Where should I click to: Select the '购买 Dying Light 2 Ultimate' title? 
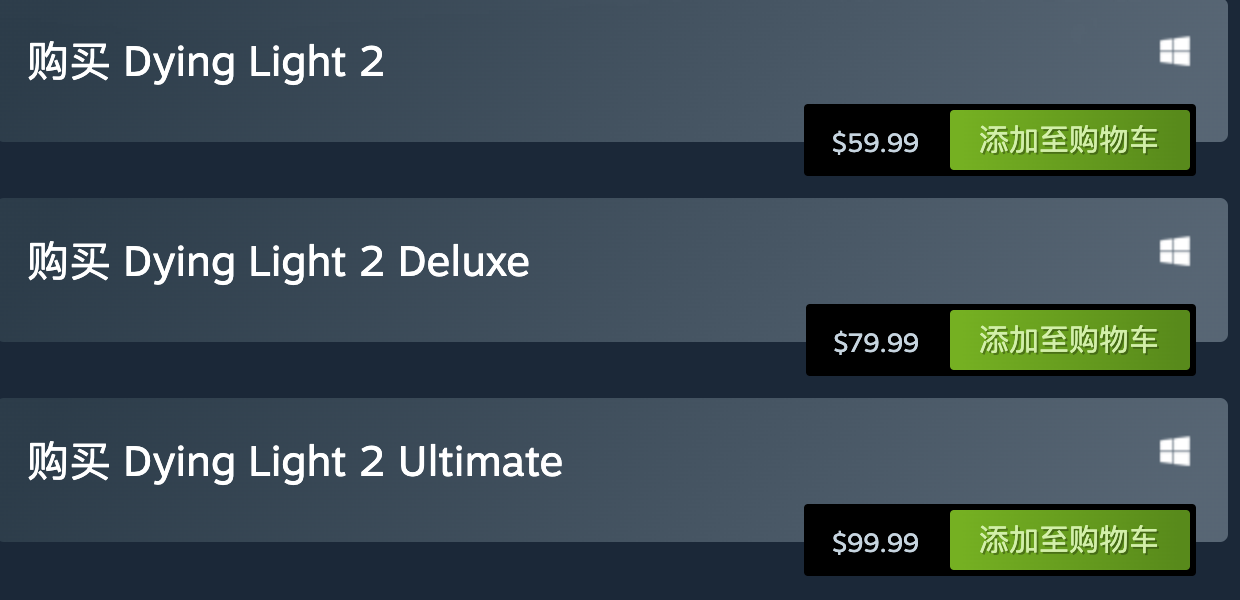tap(295, 463)
